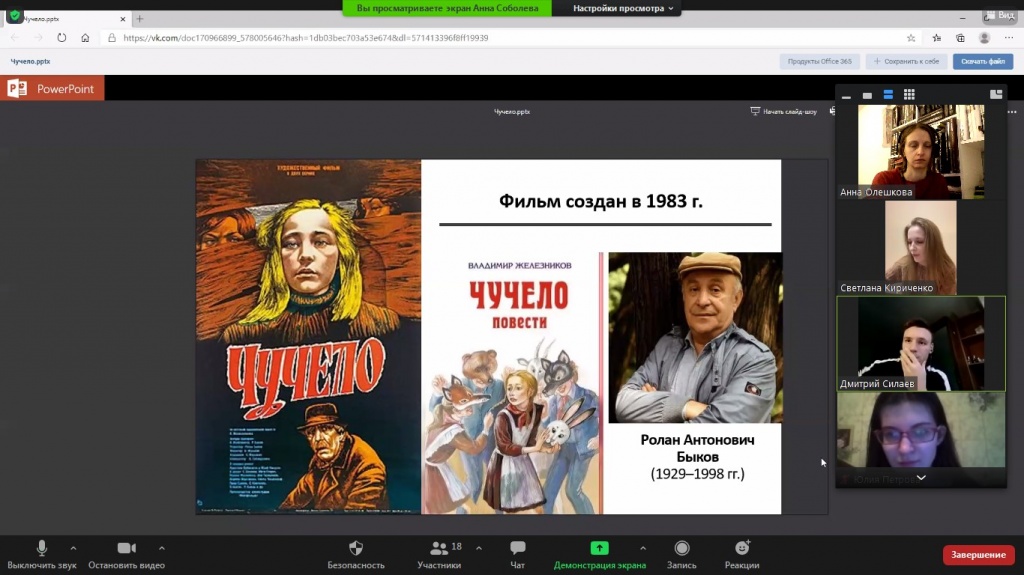Screen dimensions: 1024x575
Task: Click the red End meeting button
Action: [978, 555]
